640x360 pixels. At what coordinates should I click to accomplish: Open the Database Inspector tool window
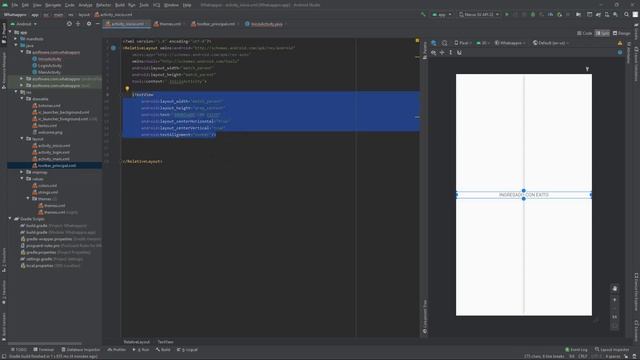pyautogui.click(x=80, y=350)
